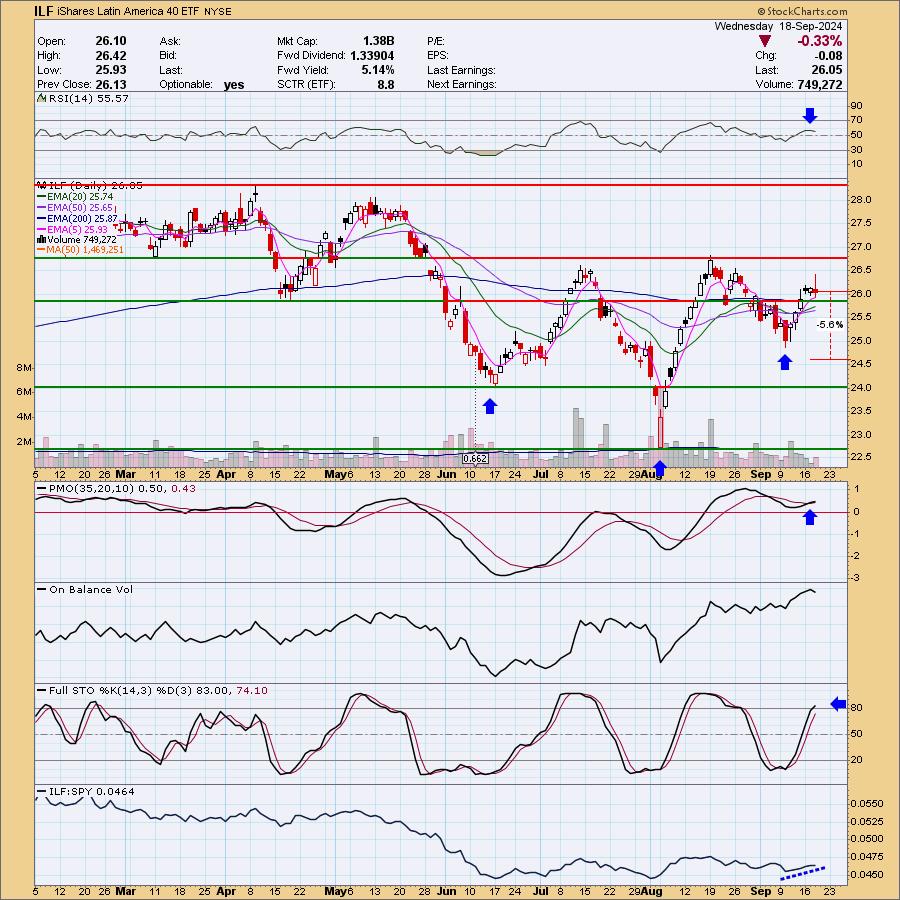Image resolution: width=900 pixels, height=900 pixels.
Task: Select the -0.33% percent change value
Action: [819, 41]
